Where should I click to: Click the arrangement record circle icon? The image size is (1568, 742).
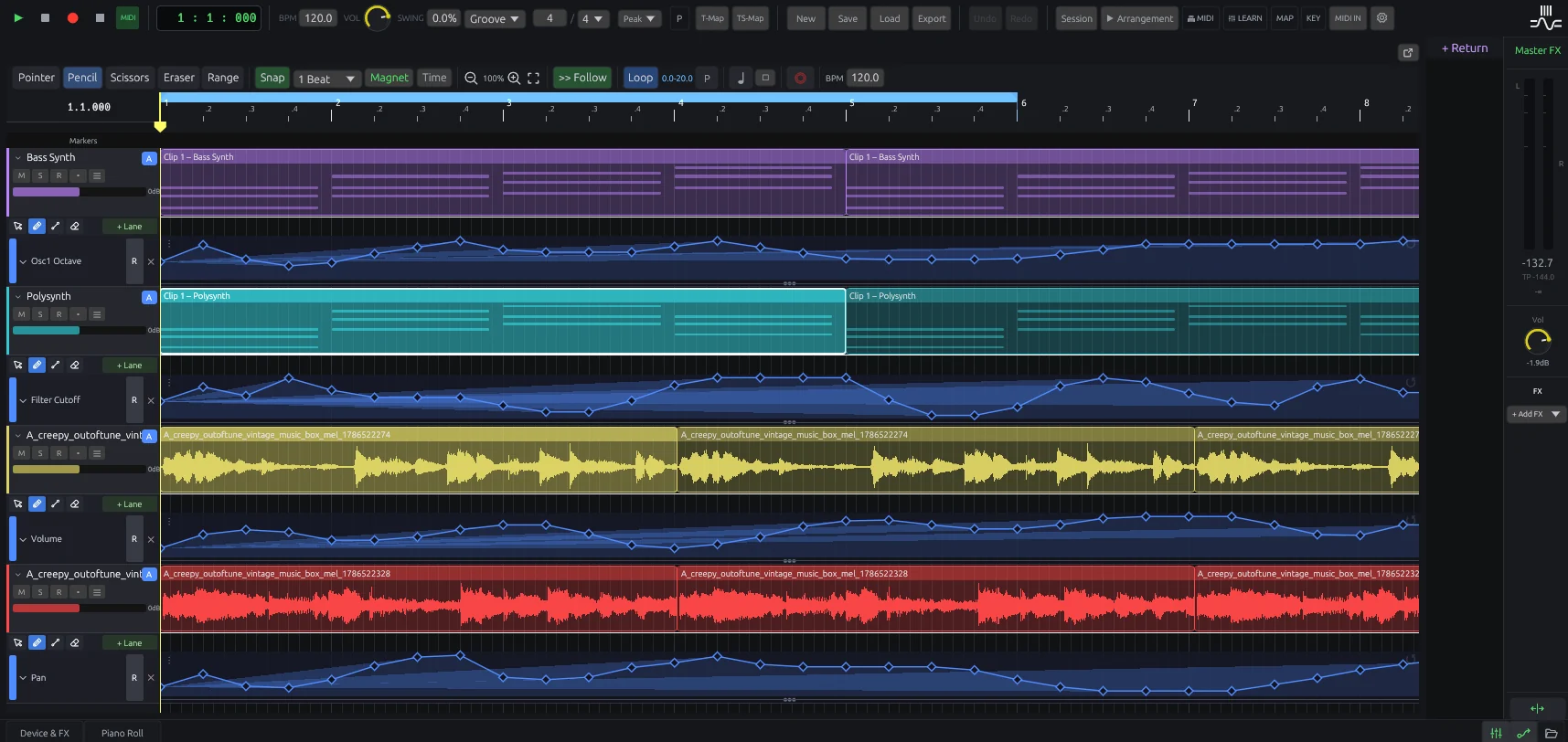coord(800,78)
